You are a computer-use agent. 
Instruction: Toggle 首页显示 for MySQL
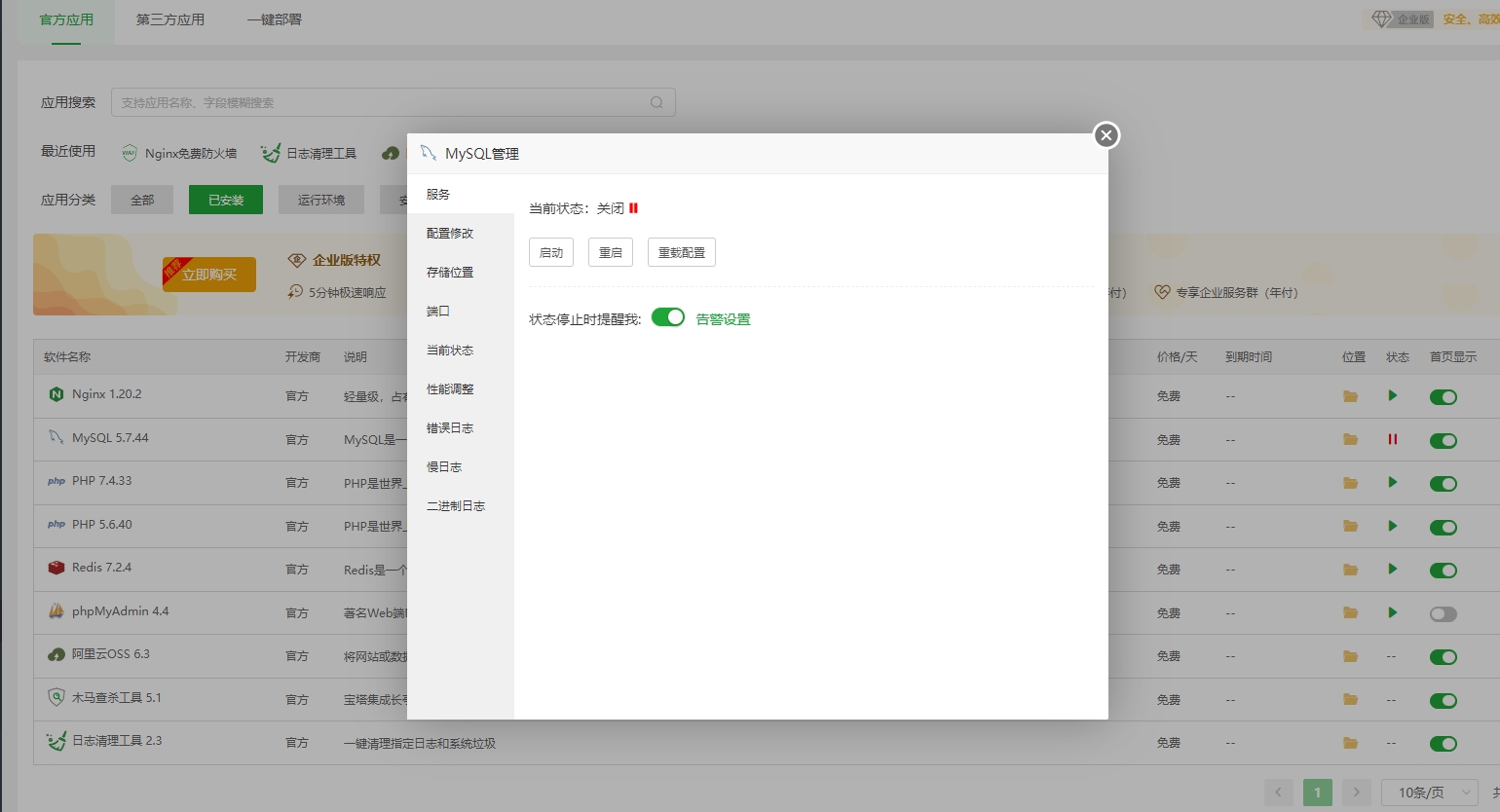pyautogui.click(x=1444, y=441)
